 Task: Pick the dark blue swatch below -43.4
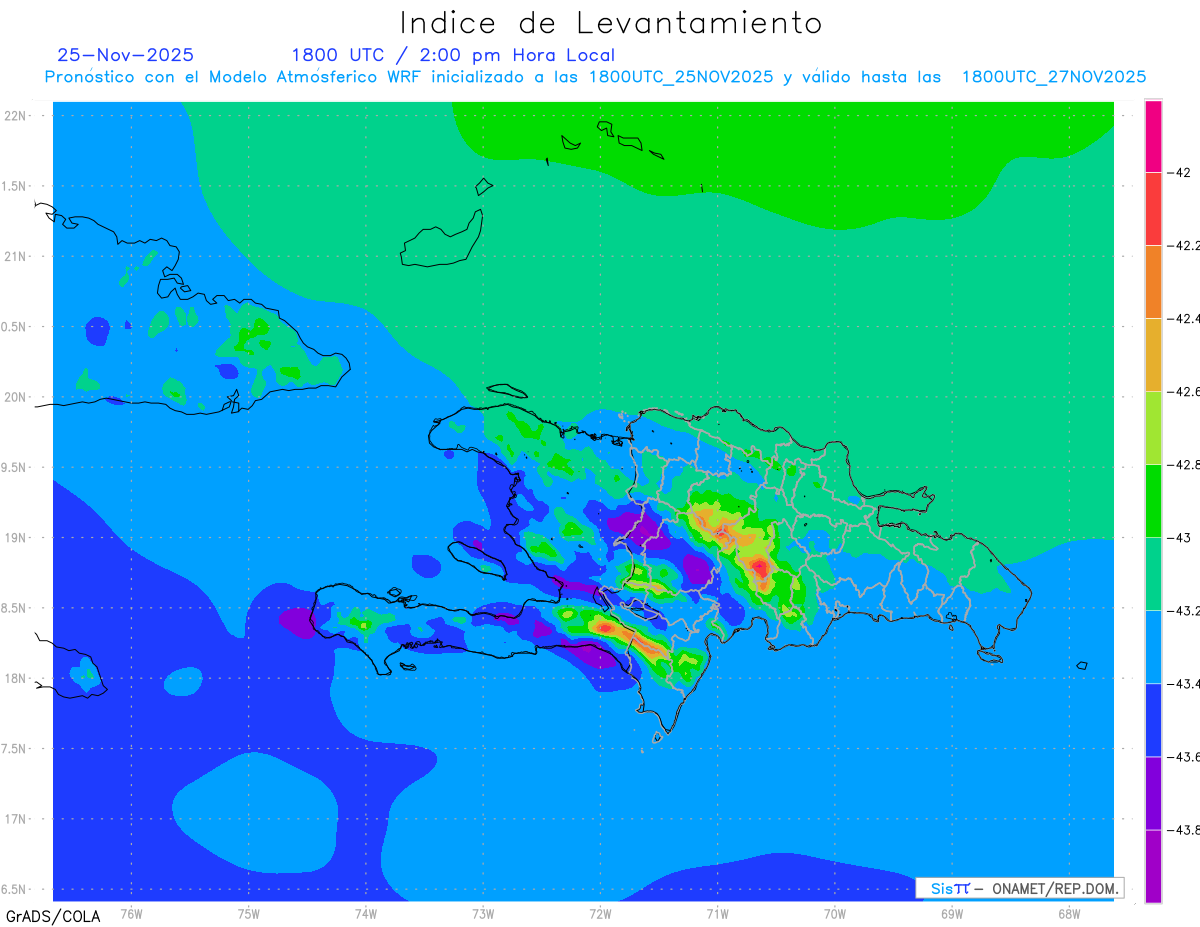tap(1153, 719)
